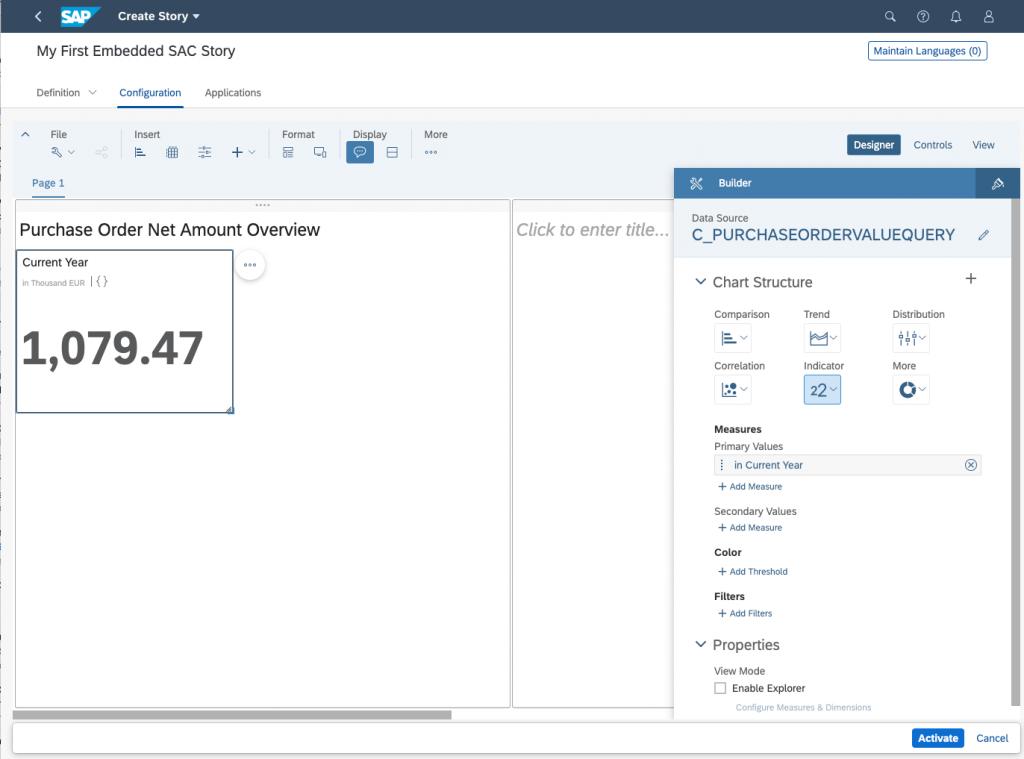Viewport: 1024px width, 759px height.
Task: Click the horizontal canvas scrollbar
Action: coord(232,715)
